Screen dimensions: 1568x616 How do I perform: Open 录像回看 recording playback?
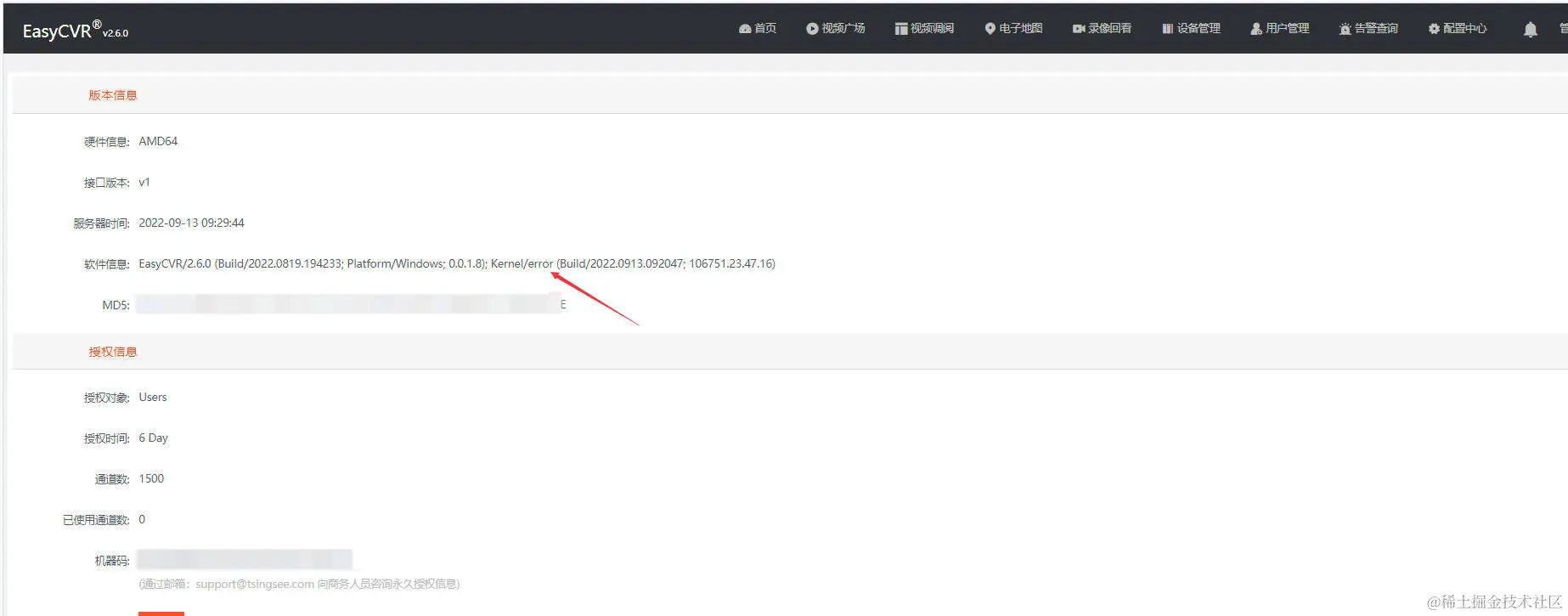pyautogui.click(x=1102, y=29)
